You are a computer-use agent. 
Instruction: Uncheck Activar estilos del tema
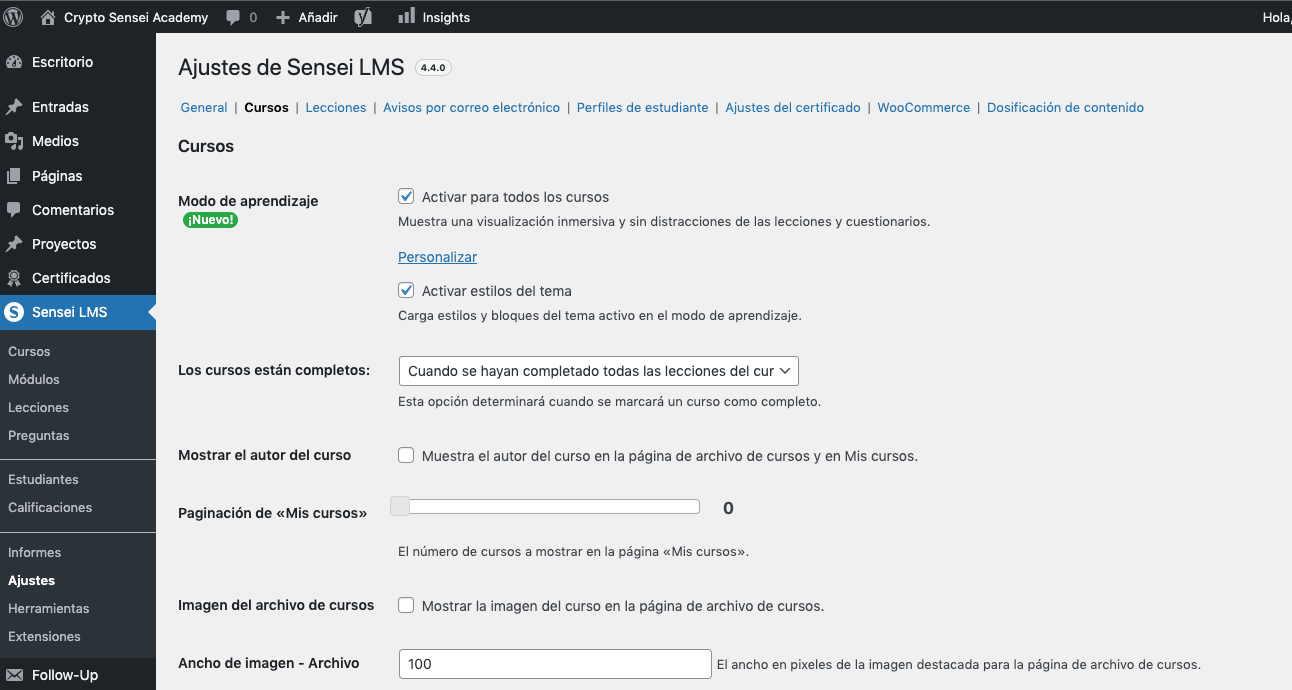point(406,291)
